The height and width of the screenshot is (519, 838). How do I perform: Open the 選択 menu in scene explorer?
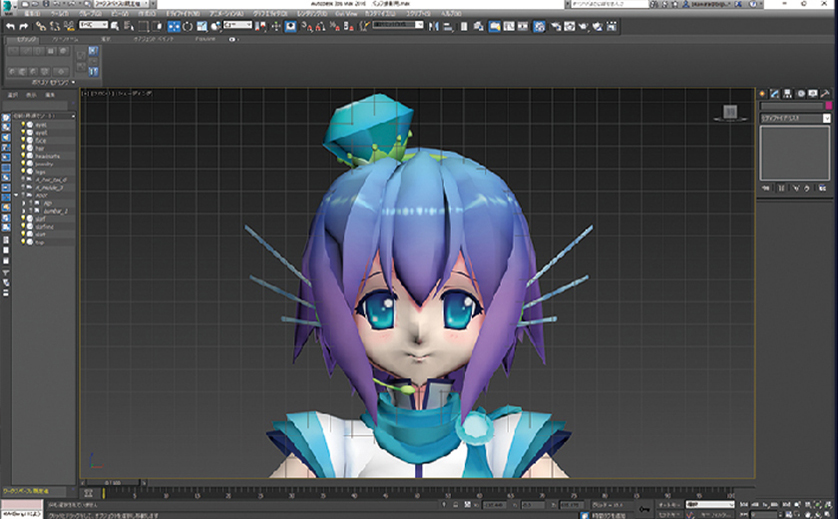(12, 95)
